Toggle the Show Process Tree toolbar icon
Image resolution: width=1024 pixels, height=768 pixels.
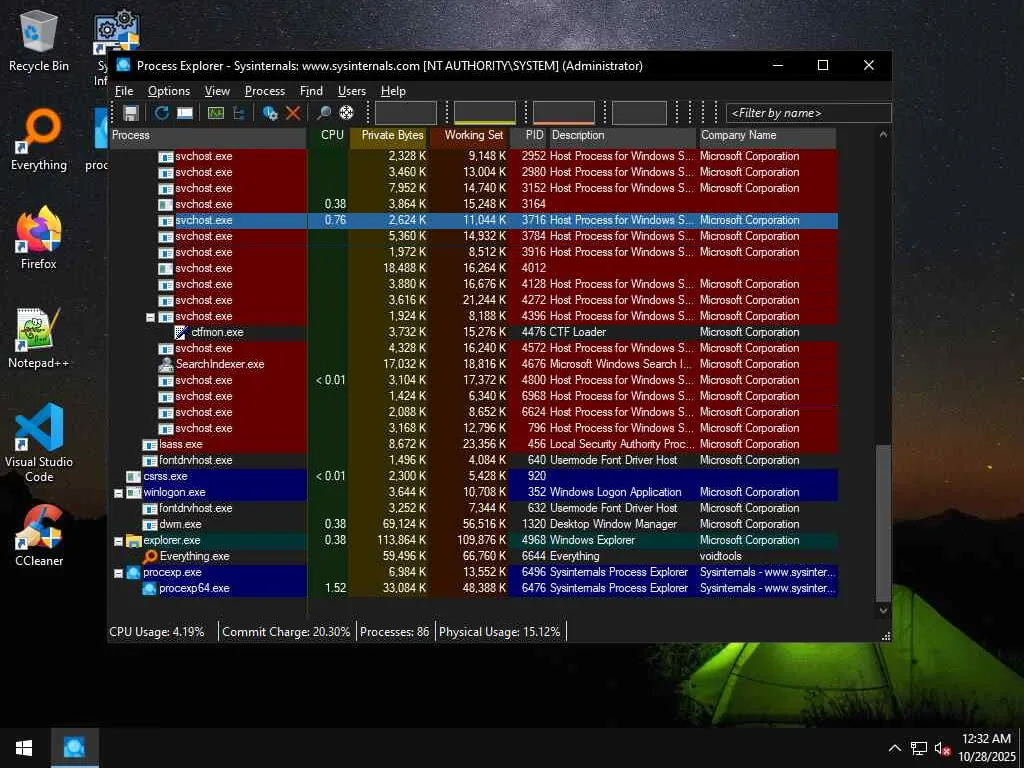239,113
